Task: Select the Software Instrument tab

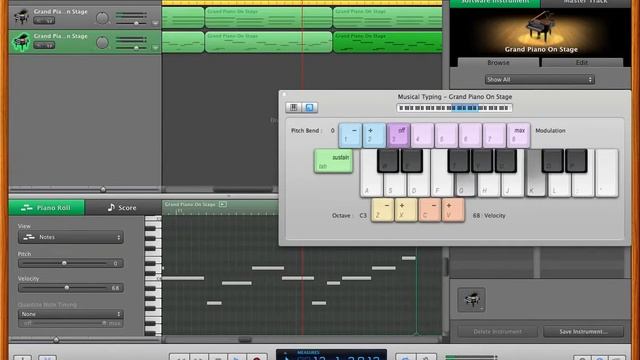Action: [495, 2]
